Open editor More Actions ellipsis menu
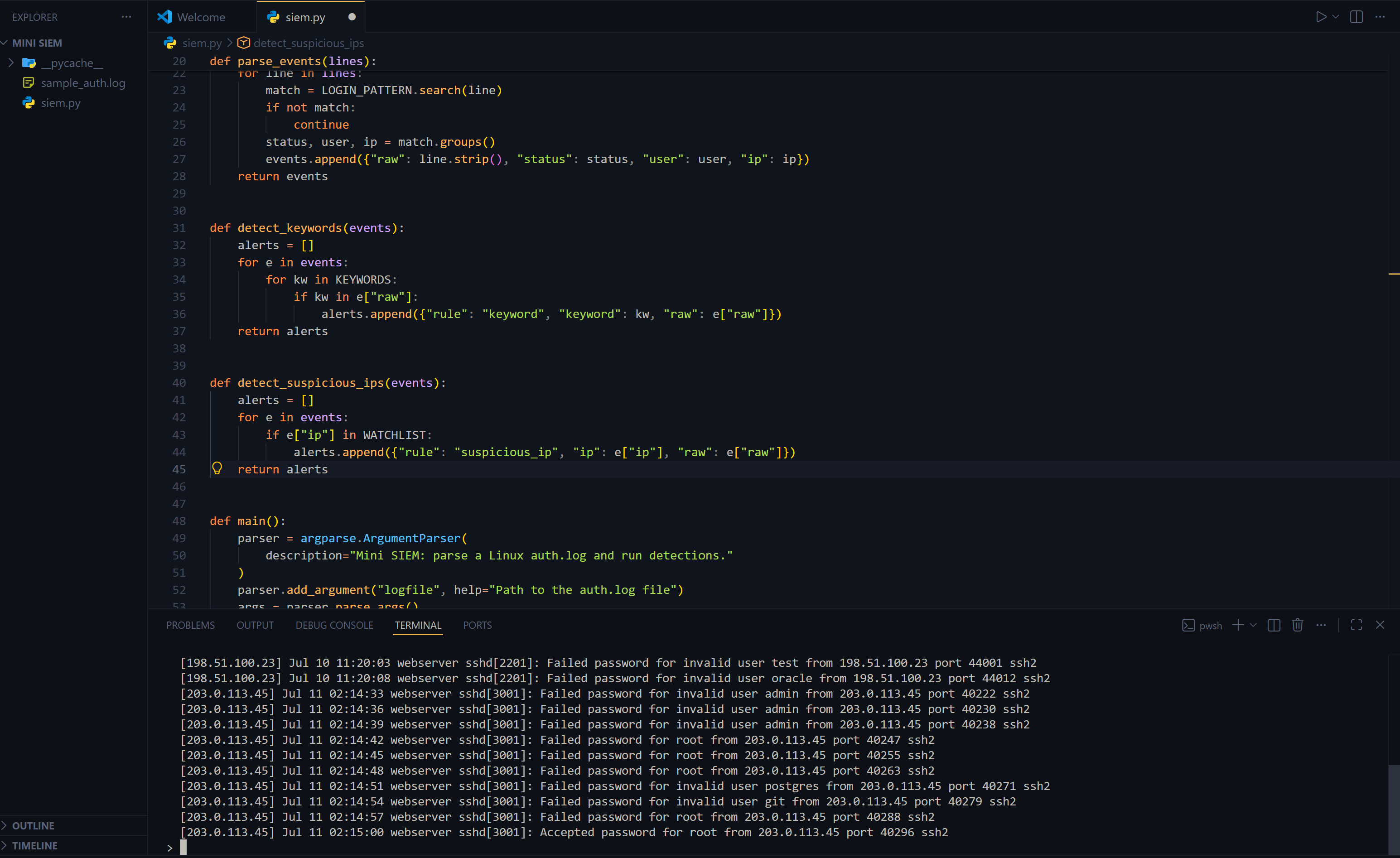 [x=1380, y=17]
